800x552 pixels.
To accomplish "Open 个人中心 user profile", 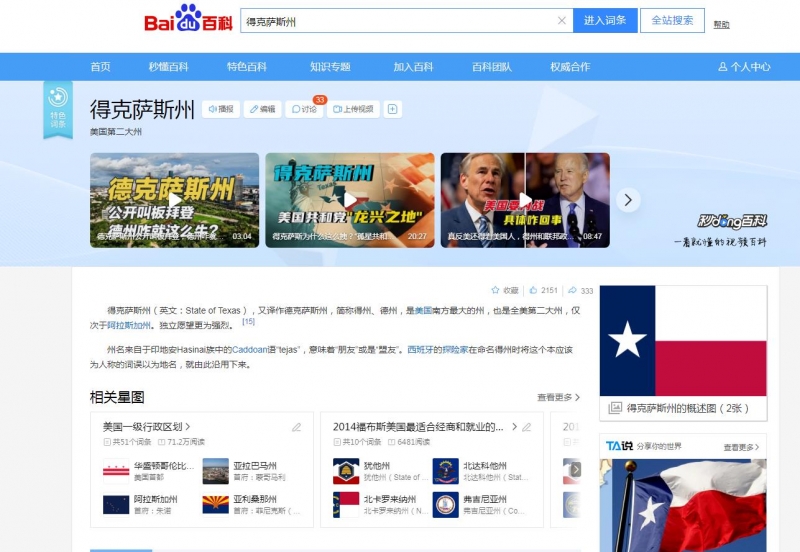I will pyautogui.click(x=744, y=67).
